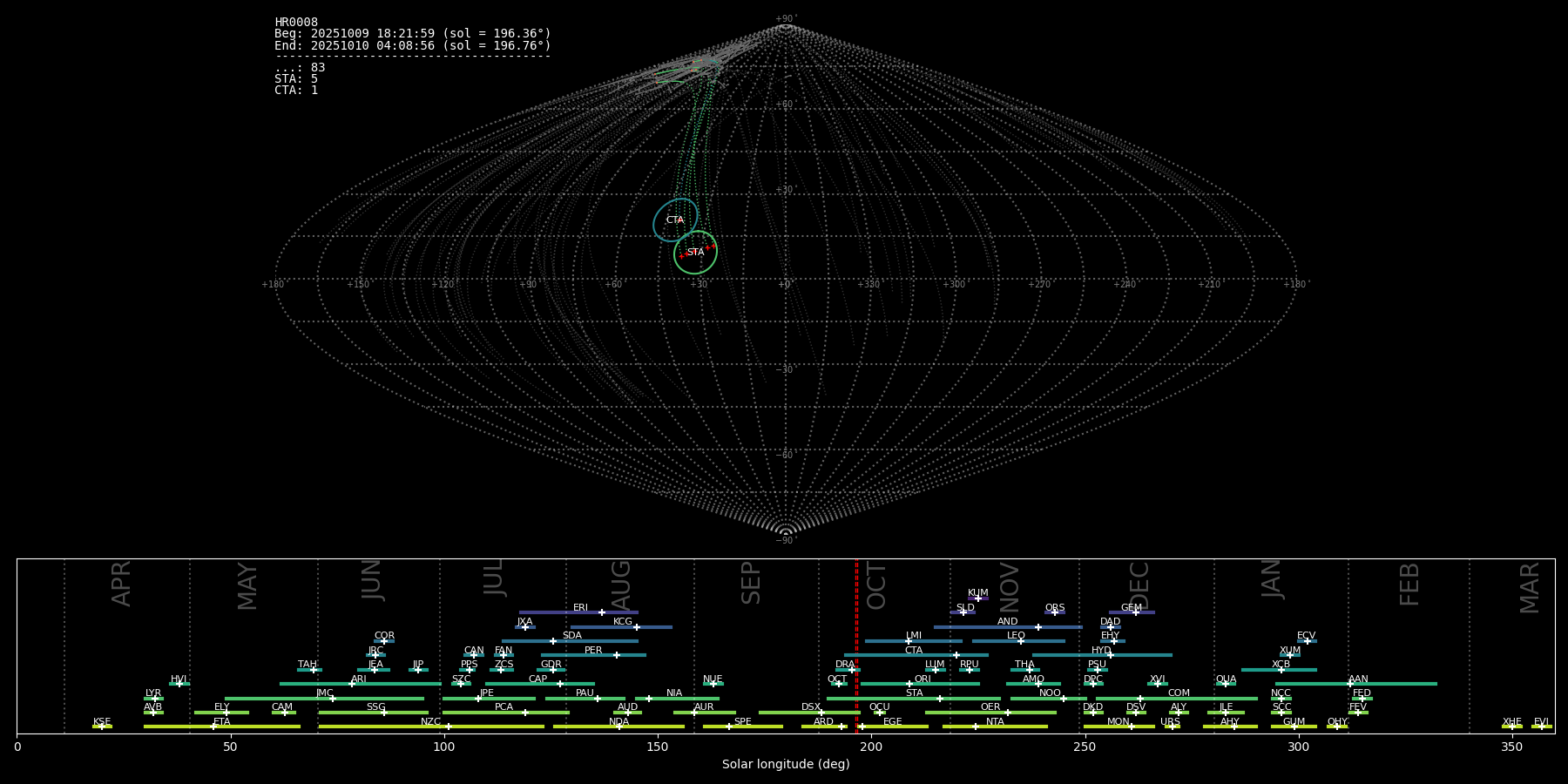
Task: Select the KSE shower label in timeline
Action: coord(102,722)
